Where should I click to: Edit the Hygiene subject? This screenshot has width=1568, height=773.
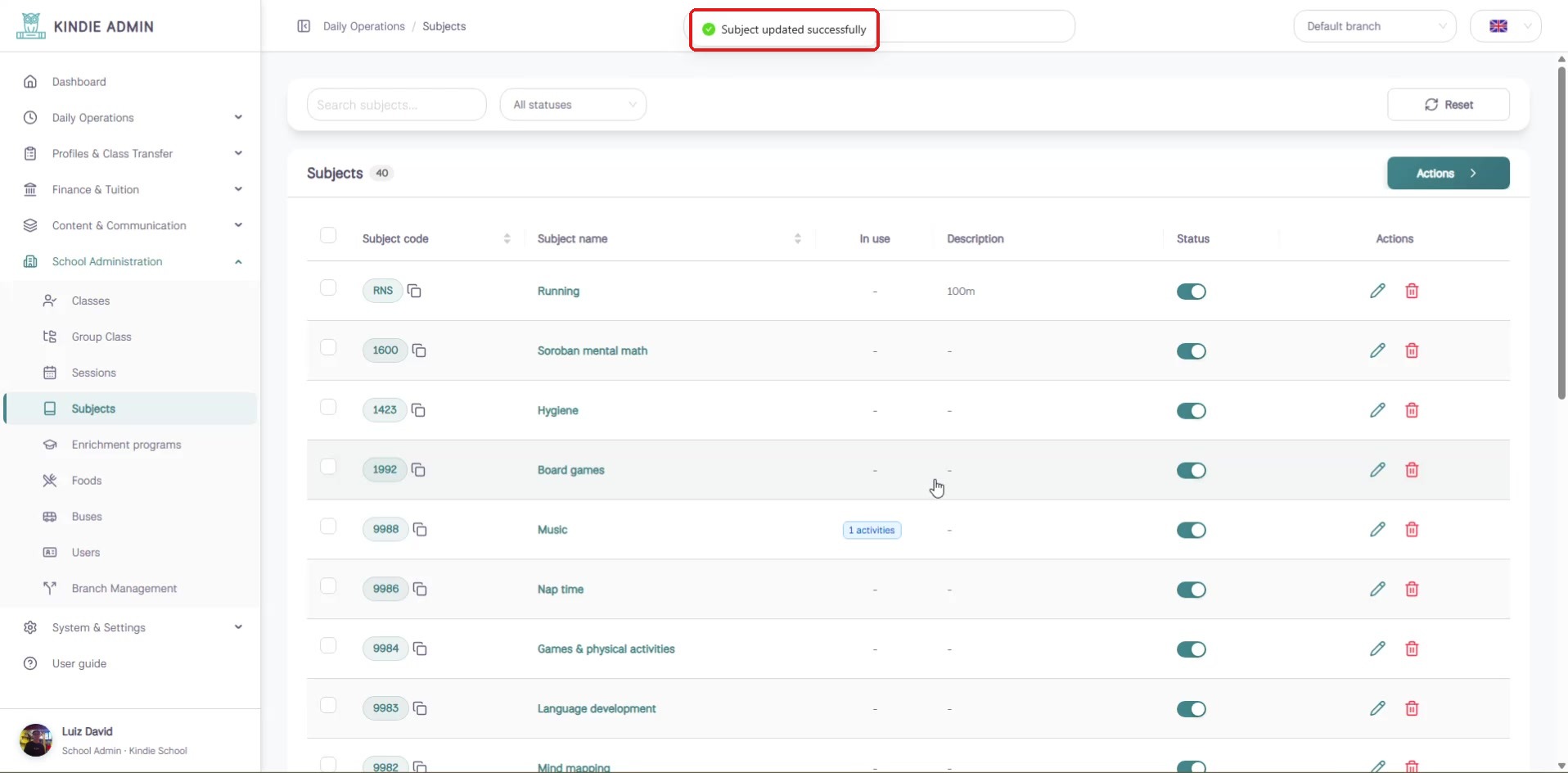(x=1377, y=410)
